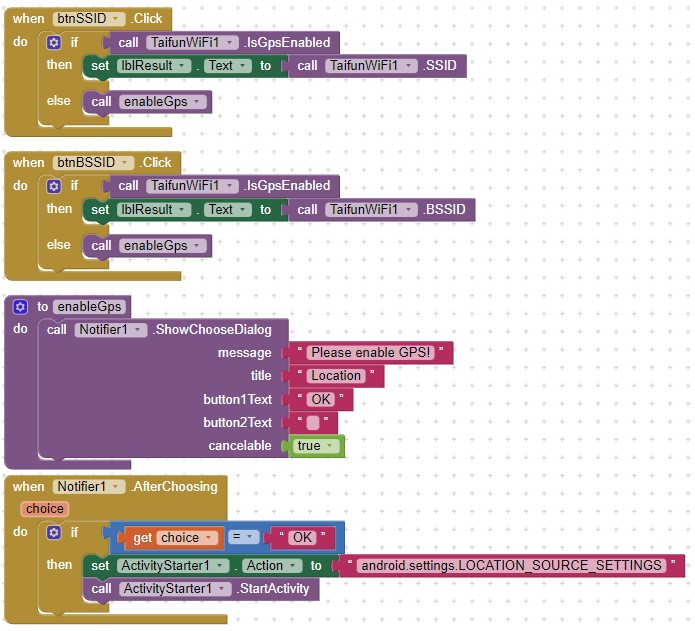This screenshot has width=695, height=631.
Task: Open the Action property dropdown
Action: pos(293,566)
